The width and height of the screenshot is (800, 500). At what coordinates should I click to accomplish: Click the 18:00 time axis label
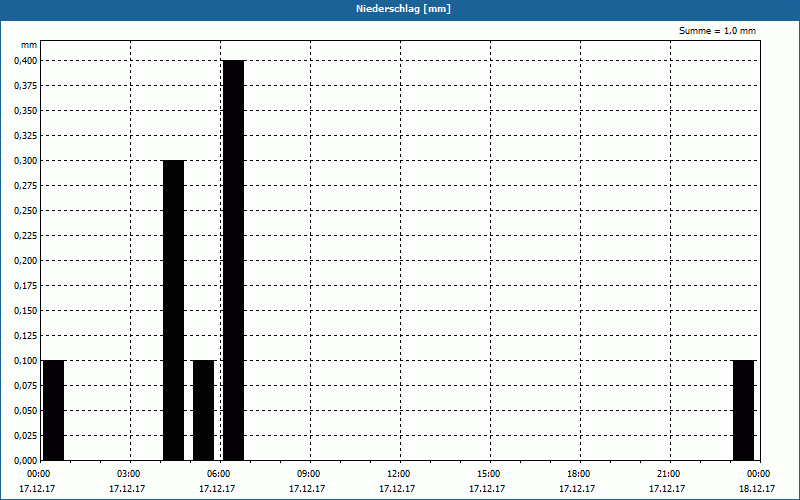click(579, 474)
